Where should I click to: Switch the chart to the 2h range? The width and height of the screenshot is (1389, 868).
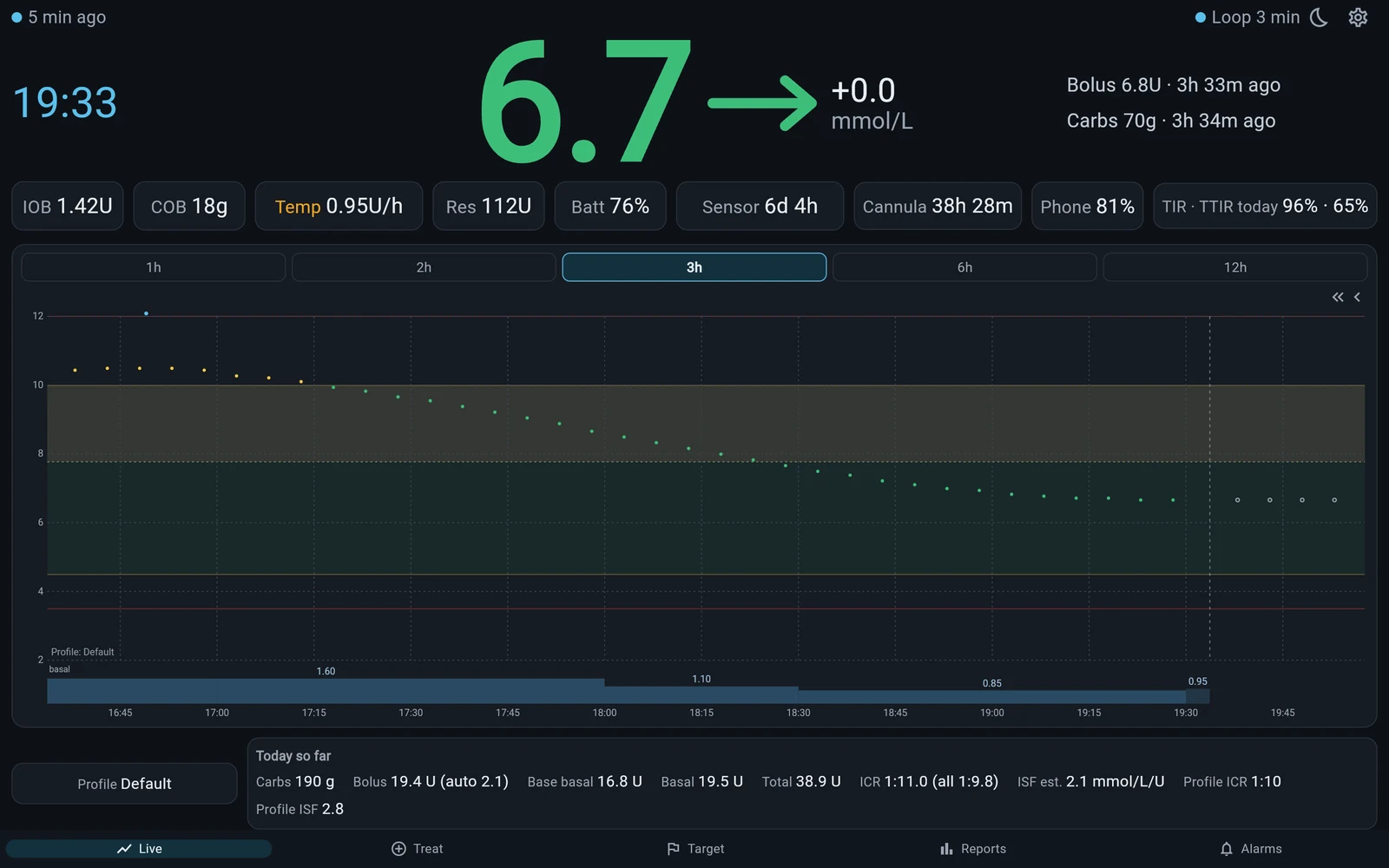[424, 267]
